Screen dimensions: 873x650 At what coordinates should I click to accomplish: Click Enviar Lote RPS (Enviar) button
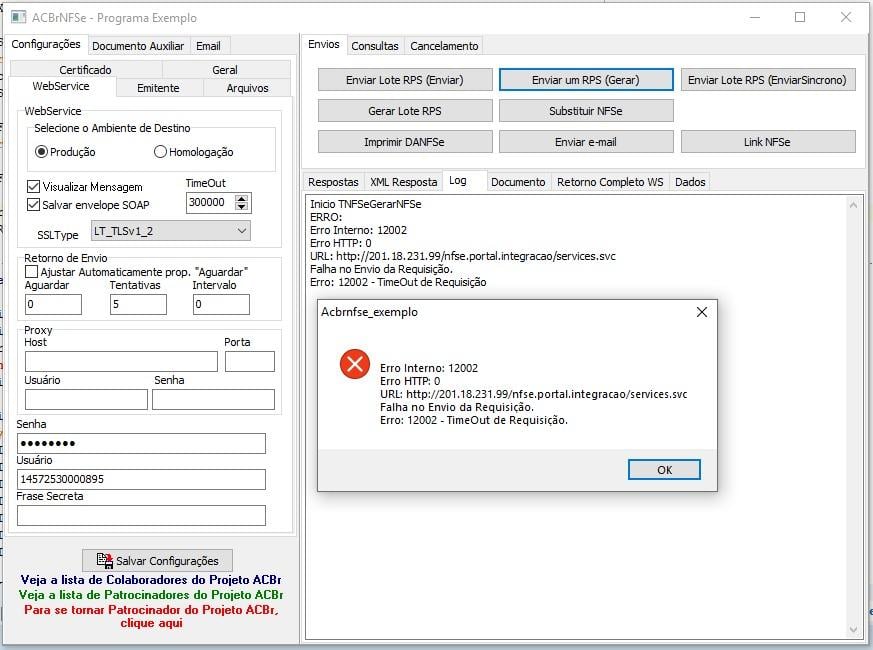(x=405, y=80)
